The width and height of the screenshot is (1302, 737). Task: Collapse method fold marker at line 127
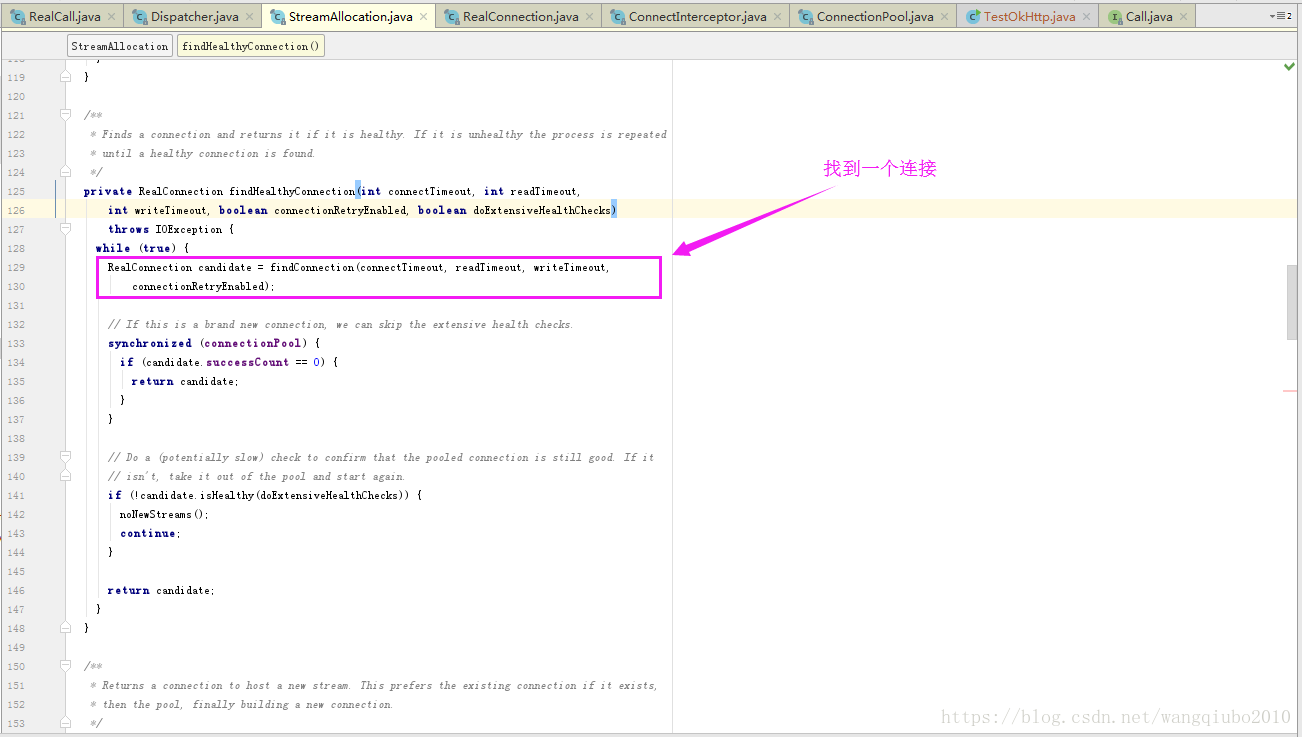[66, 229]
